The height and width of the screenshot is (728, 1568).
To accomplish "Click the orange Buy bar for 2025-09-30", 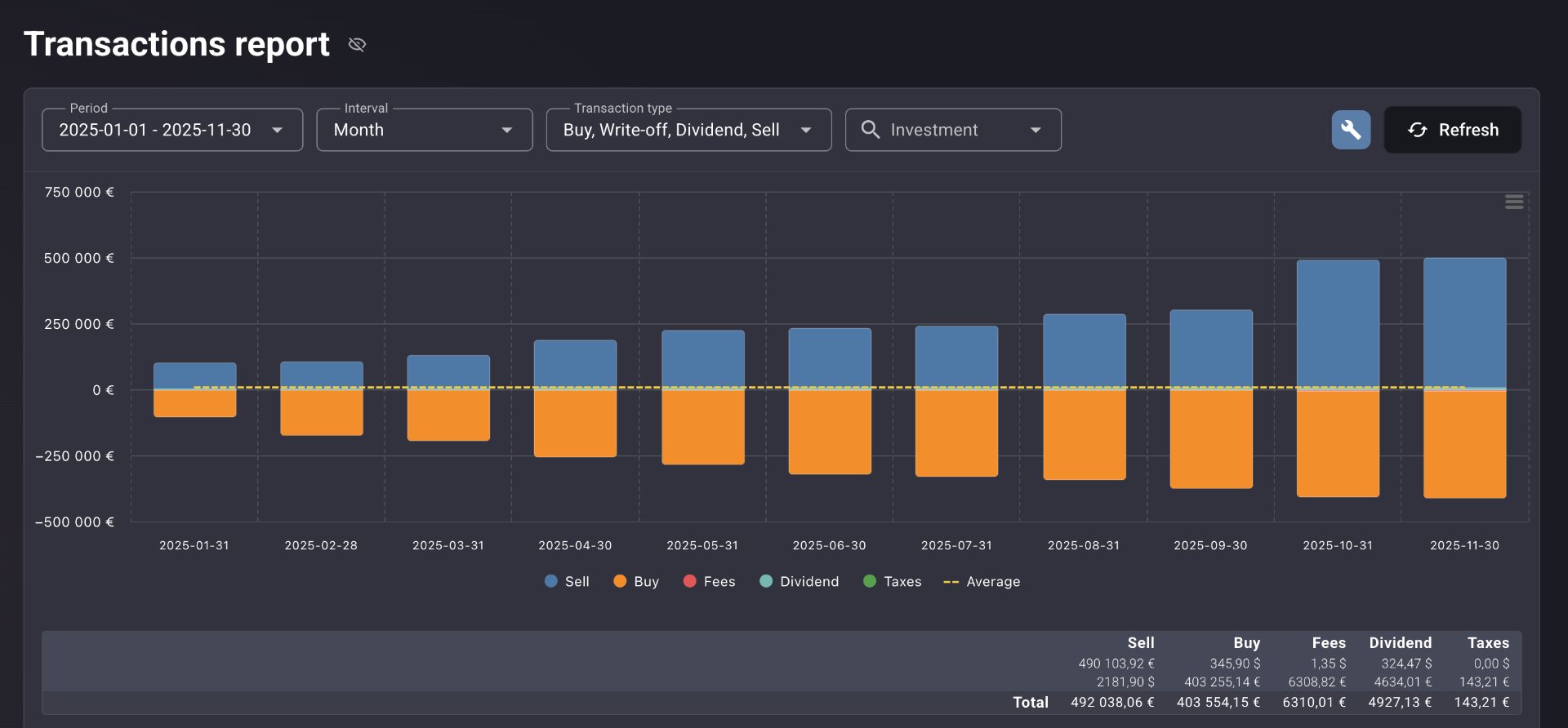I will click(1211, 439).
